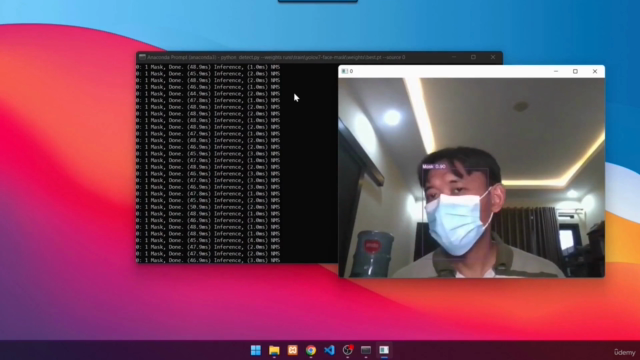The height and width of the screenshot is (360, 640).
Task: Open Visual Studio Code from the taskbar
Action: (329, 350)
